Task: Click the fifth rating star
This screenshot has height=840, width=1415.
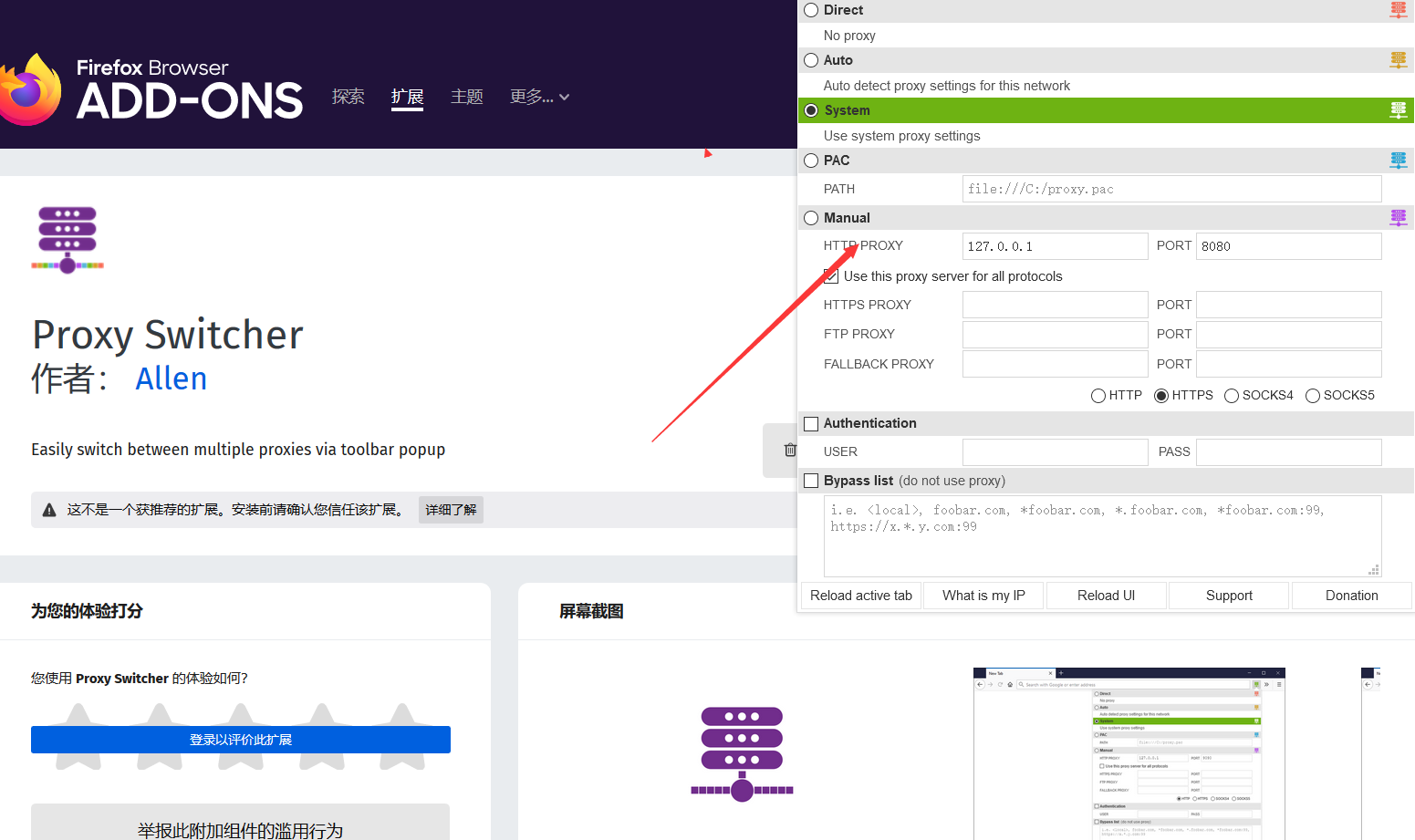Action: (x=402, y=735)
